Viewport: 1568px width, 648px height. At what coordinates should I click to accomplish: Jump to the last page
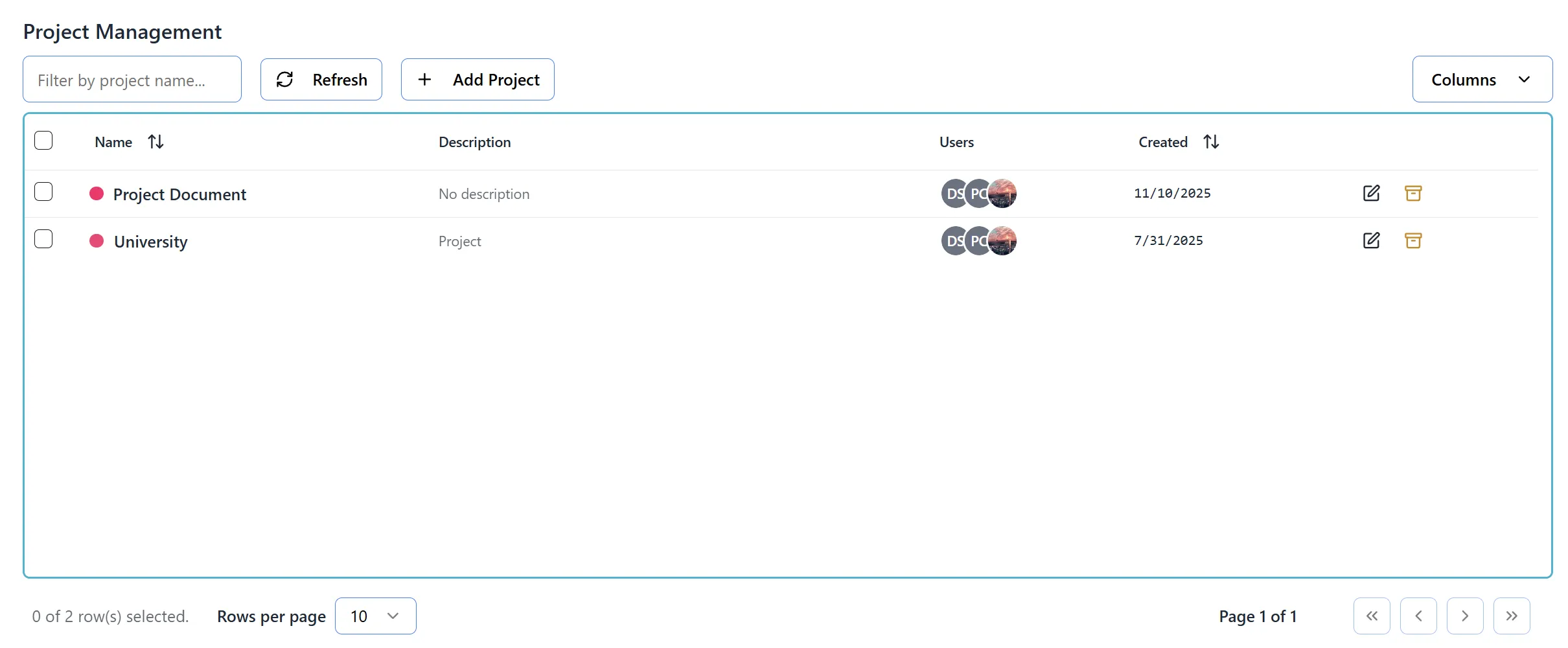point(1512,616)
